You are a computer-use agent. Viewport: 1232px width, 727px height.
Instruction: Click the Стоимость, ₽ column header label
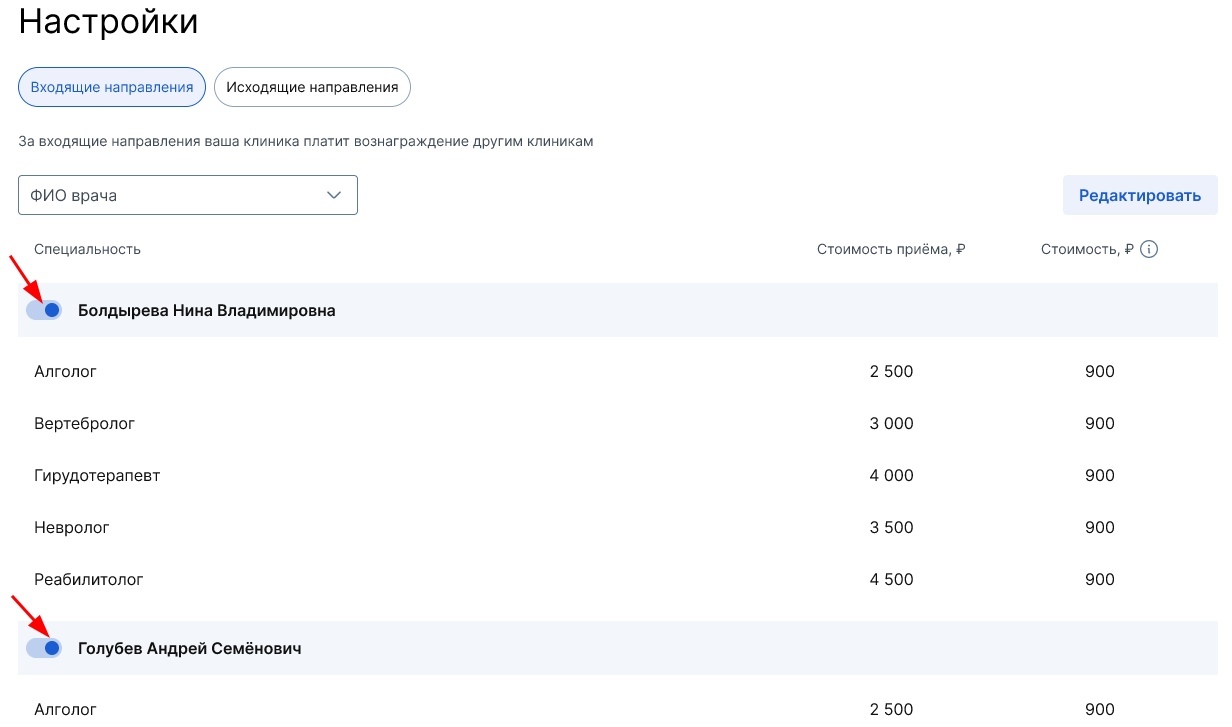coord(1087,249)
